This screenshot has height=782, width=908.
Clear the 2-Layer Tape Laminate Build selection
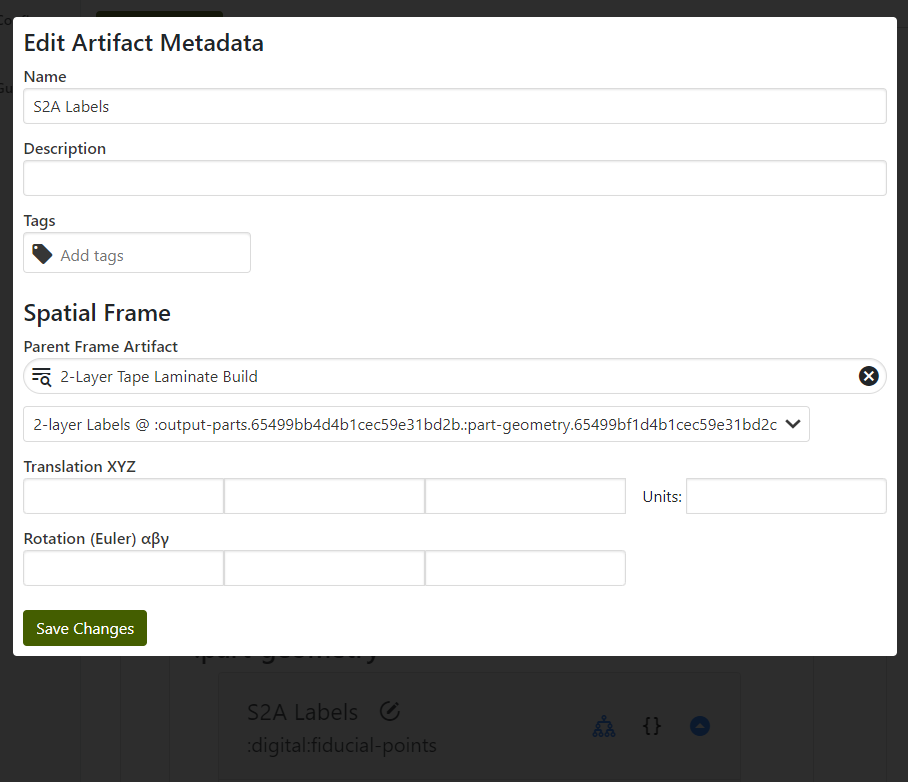click(x=868, y=377)
